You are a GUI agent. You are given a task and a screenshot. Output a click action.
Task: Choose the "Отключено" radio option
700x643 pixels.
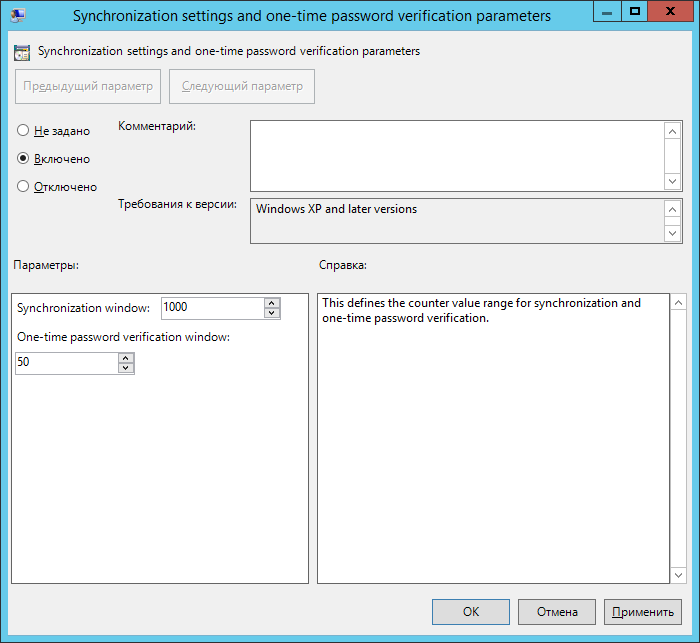click(23, 186)
